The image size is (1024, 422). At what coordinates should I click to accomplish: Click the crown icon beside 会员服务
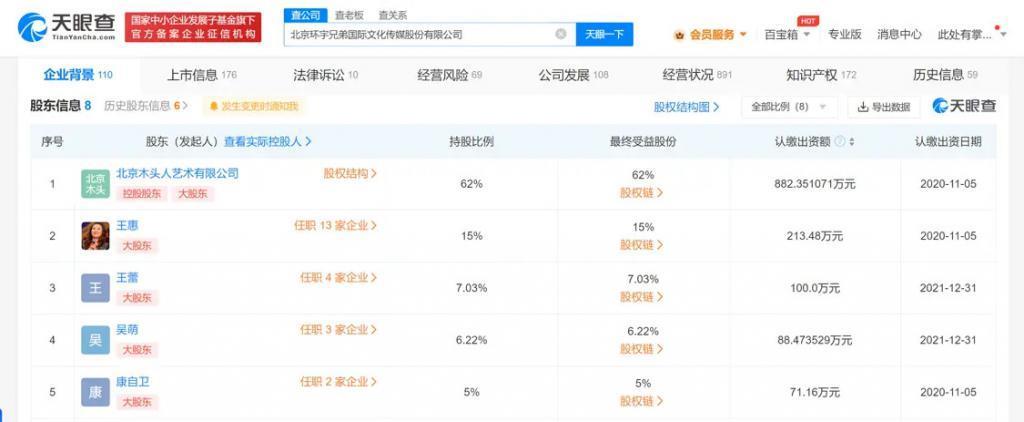click(x=679, y=35)
